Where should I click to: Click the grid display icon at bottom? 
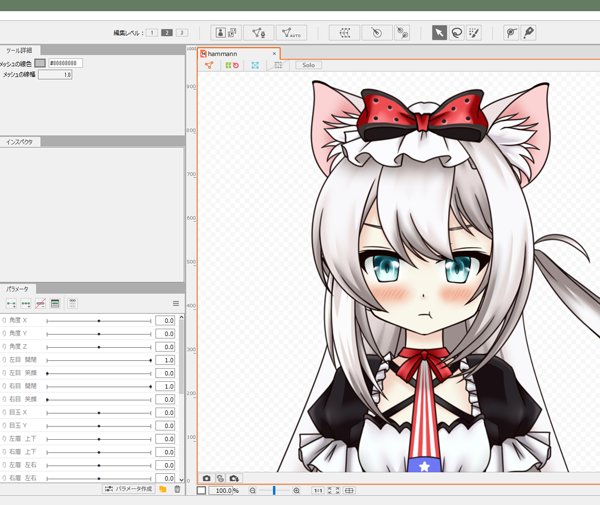click(349, 490)
